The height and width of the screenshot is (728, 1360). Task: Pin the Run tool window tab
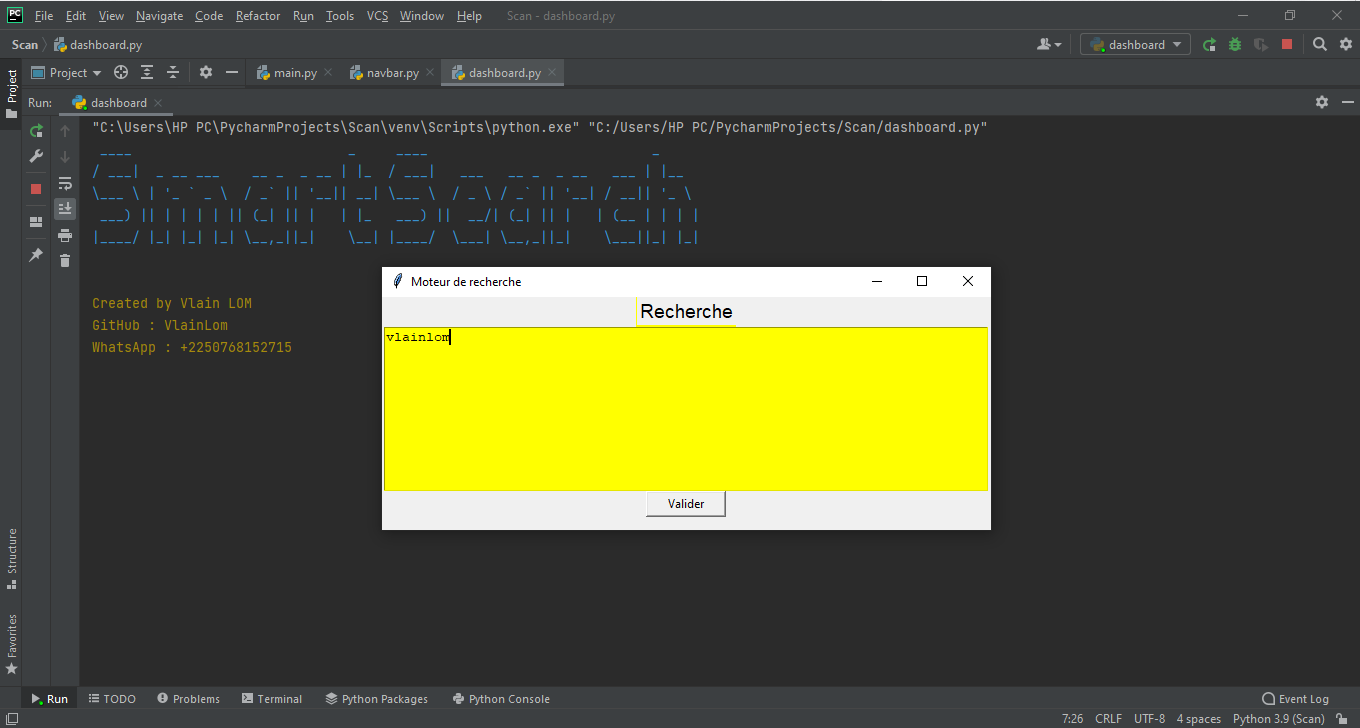coord(35,255)
